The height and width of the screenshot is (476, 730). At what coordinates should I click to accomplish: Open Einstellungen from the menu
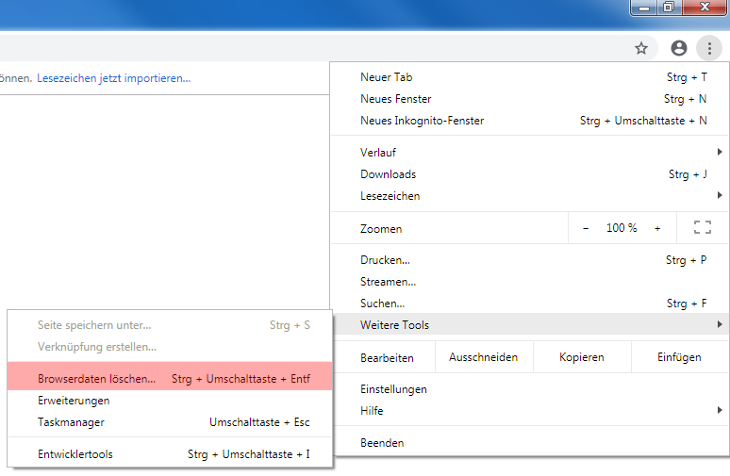tap(530, 389)
